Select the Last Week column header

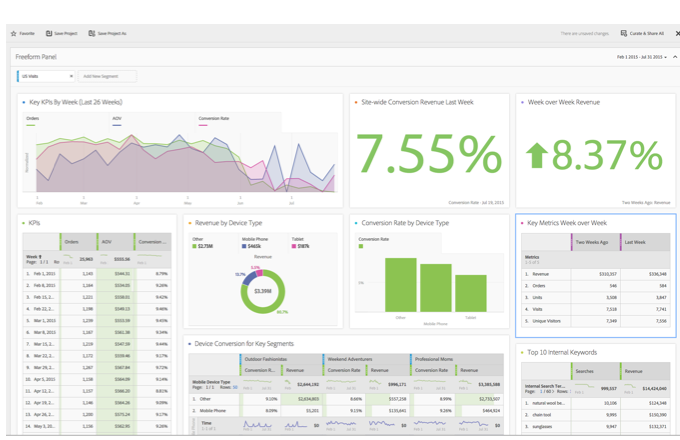[x=645, y=242]
